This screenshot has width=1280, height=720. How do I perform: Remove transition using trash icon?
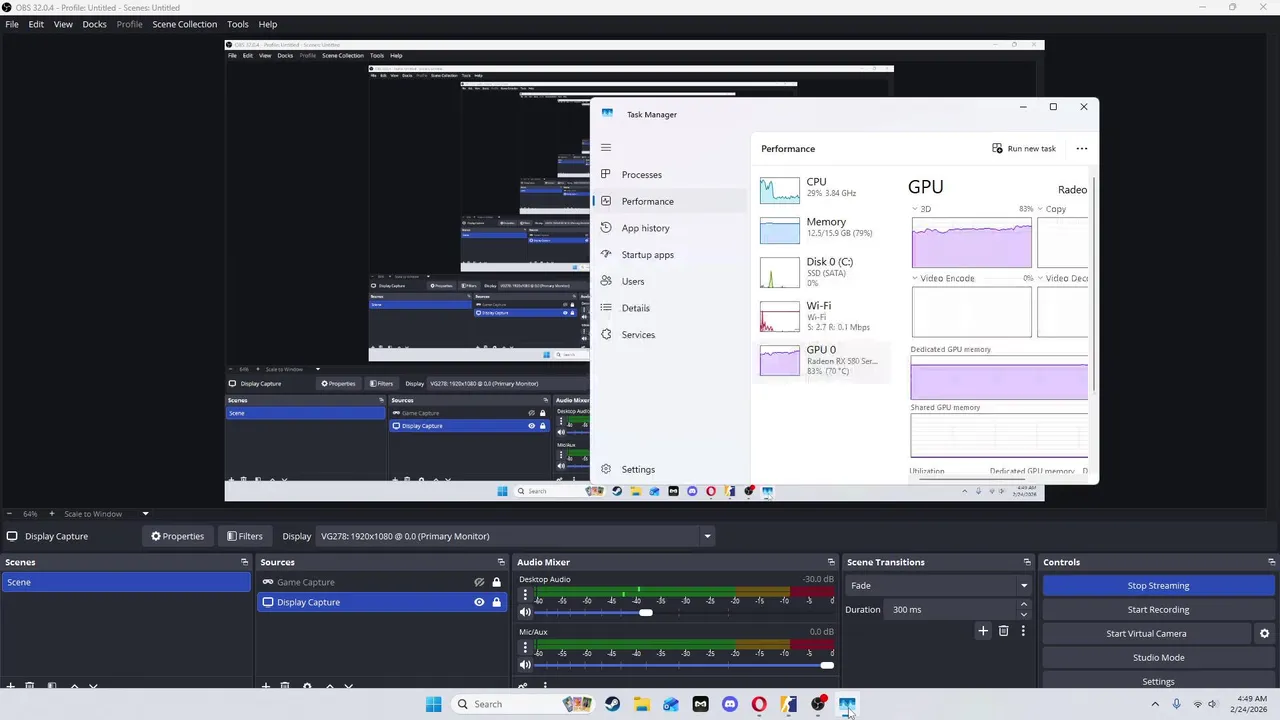point(1003,631)
